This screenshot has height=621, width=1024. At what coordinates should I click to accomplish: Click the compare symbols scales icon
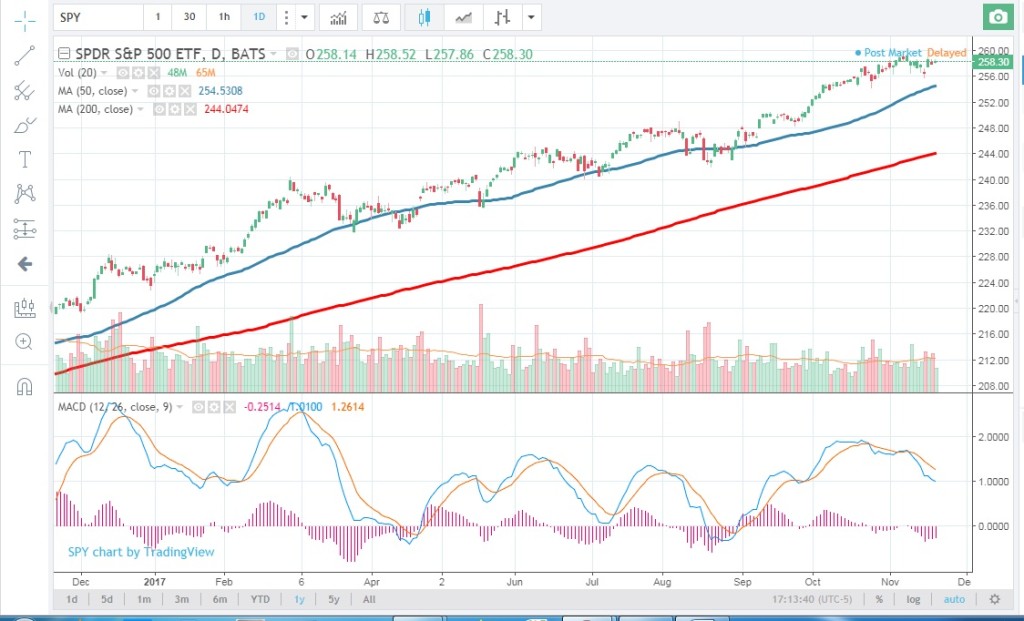[380, 17]
